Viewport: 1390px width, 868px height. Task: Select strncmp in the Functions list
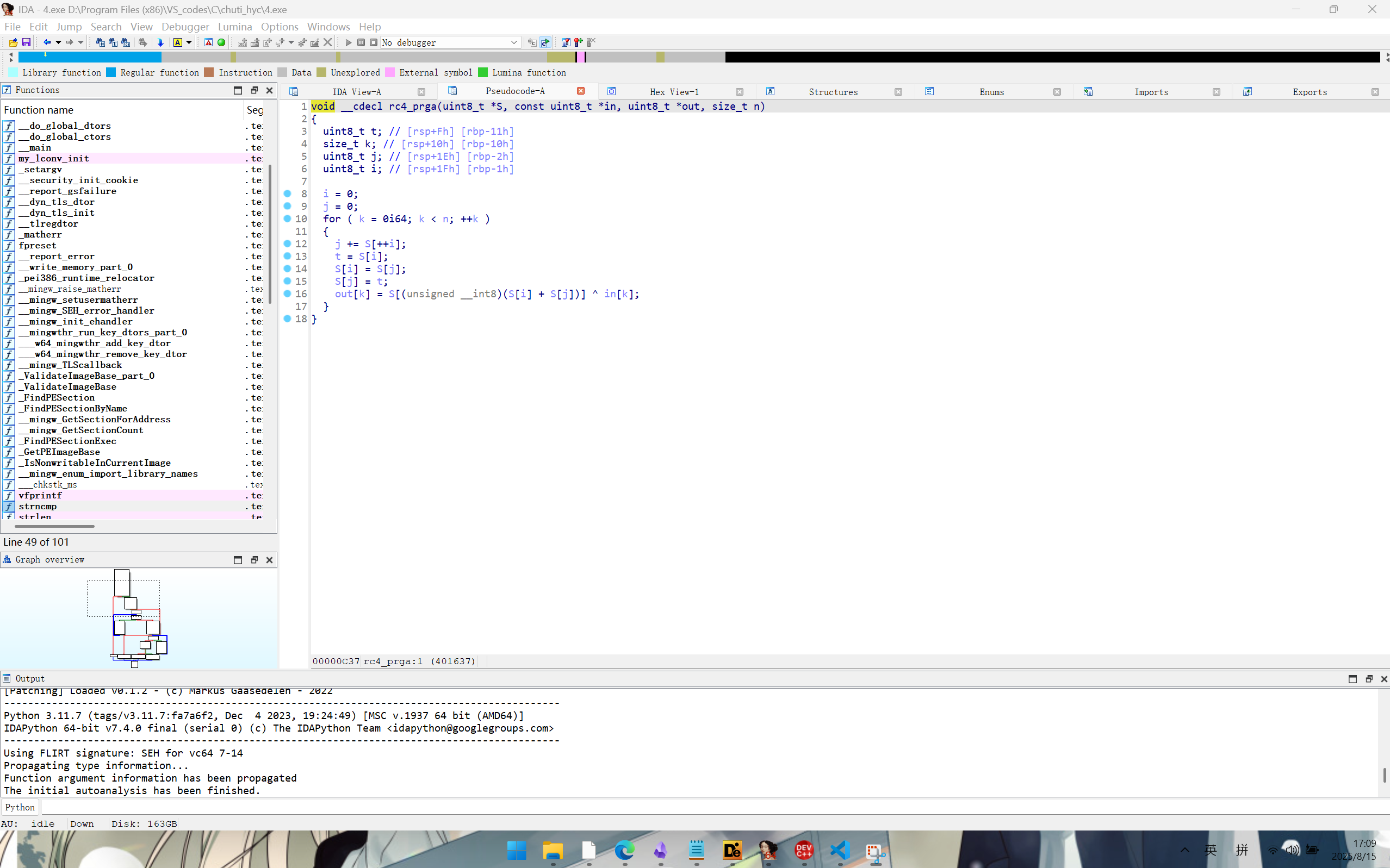click(38, 507)
